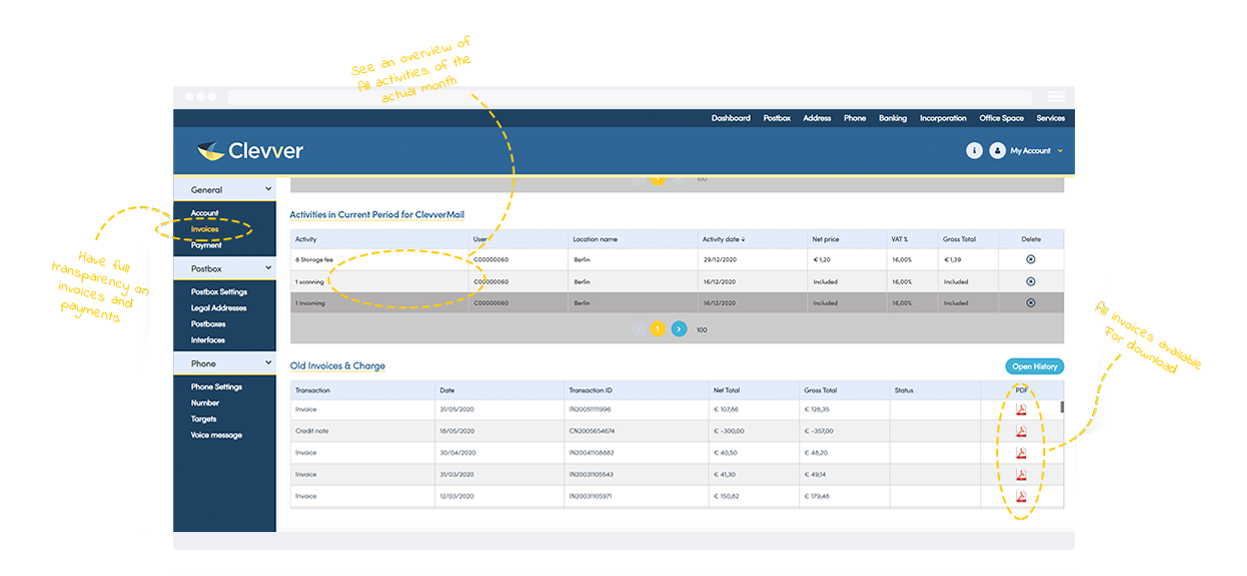This screenshot has height=576, width=1247.
Task: Open Address in the top navigation
Action: (x=817, y=118)
